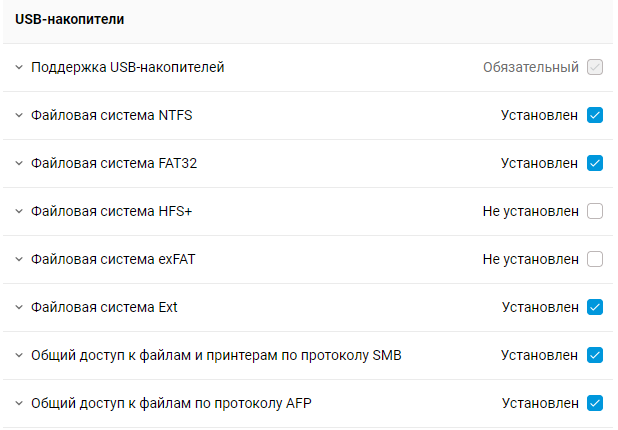Expand the 'Поддержка USB-накопителей' chevron
Screen dimensions: 618x430
19,68
